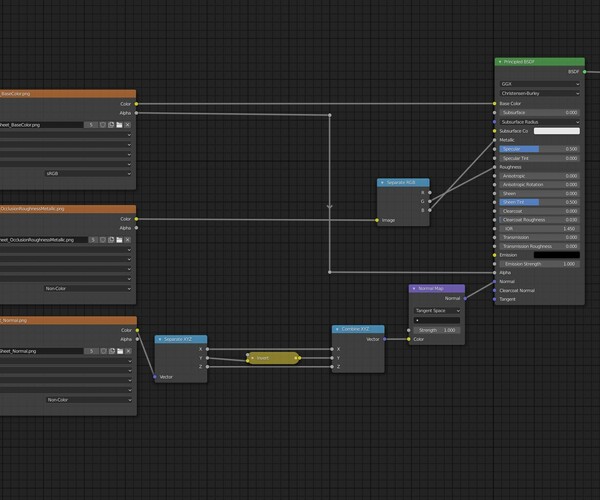Viewport: 600px width, 500px height.
Task: Click user count 5 on BaseColor image
Action: pos(91,125)
